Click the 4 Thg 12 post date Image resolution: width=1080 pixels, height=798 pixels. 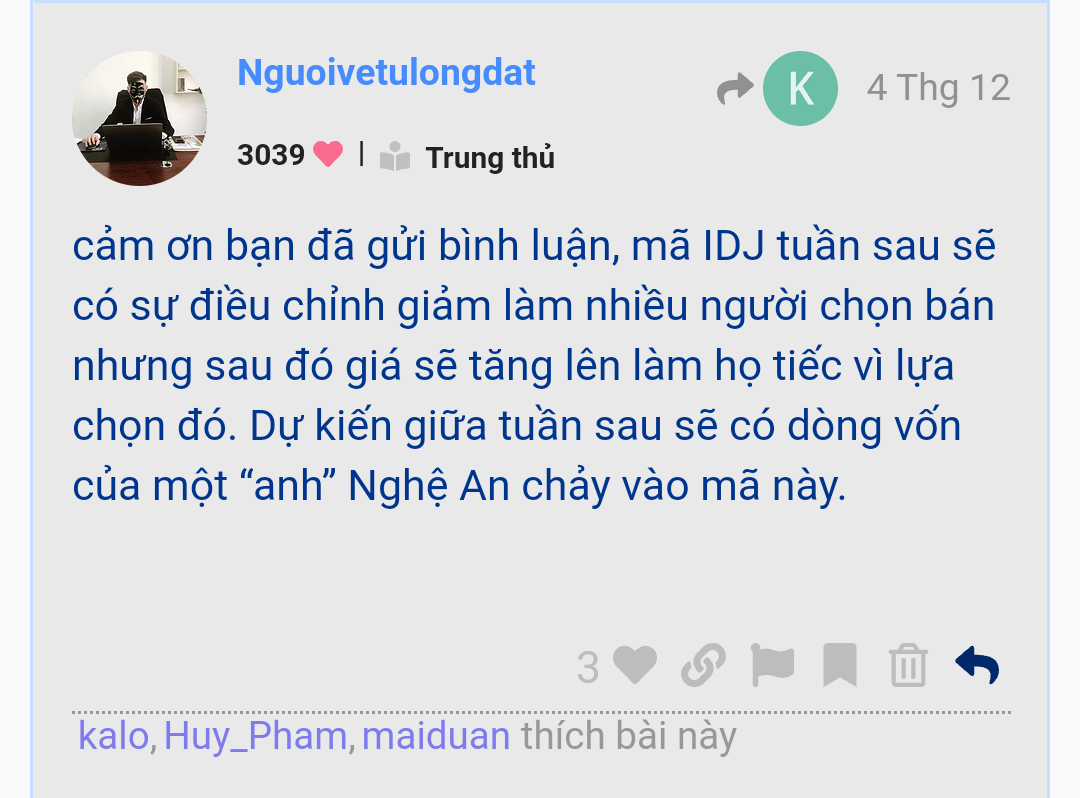point(938,88)
